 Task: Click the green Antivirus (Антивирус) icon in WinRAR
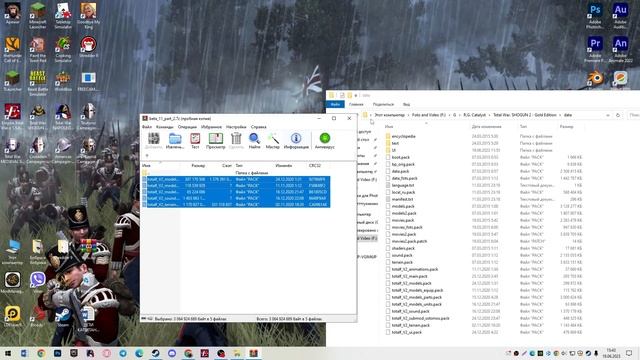tap(324, 141)
